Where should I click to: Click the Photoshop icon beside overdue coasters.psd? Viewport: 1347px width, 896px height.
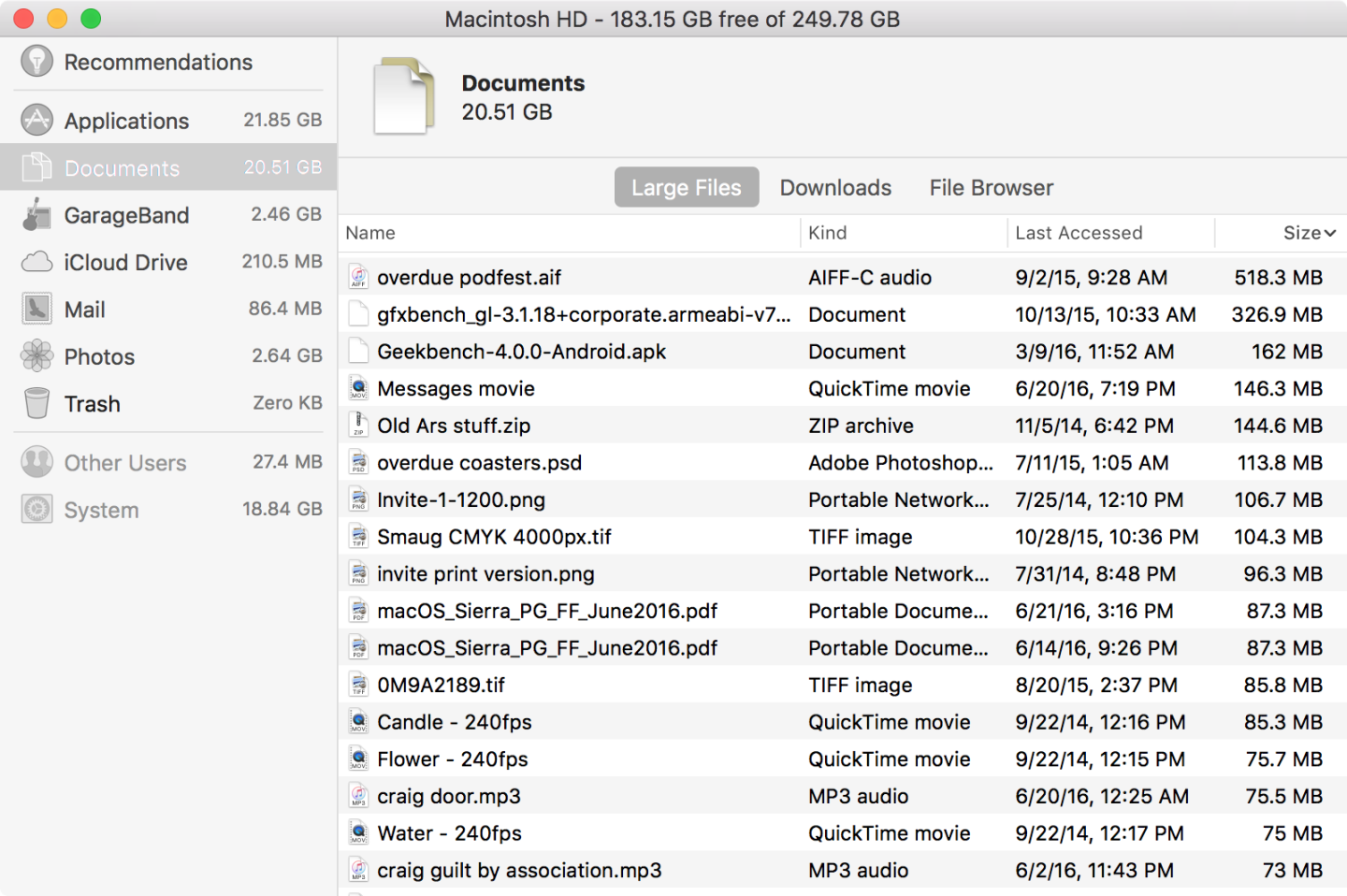(358, 462)
